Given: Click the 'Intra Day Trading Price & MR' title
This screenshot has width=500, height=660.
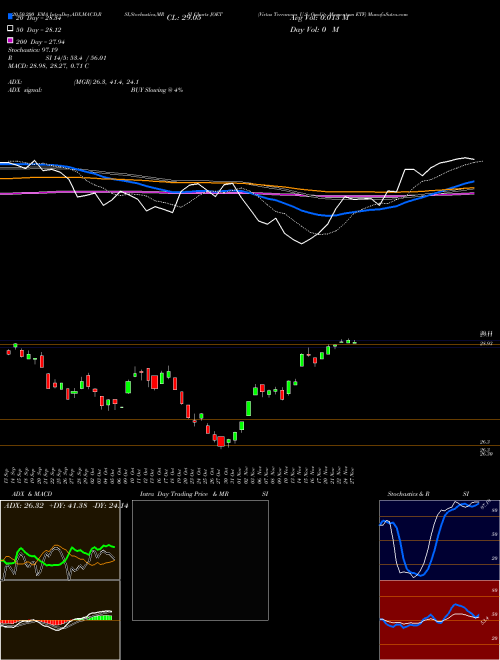Looking at the screenshot, I should click(x=184, y=494).
